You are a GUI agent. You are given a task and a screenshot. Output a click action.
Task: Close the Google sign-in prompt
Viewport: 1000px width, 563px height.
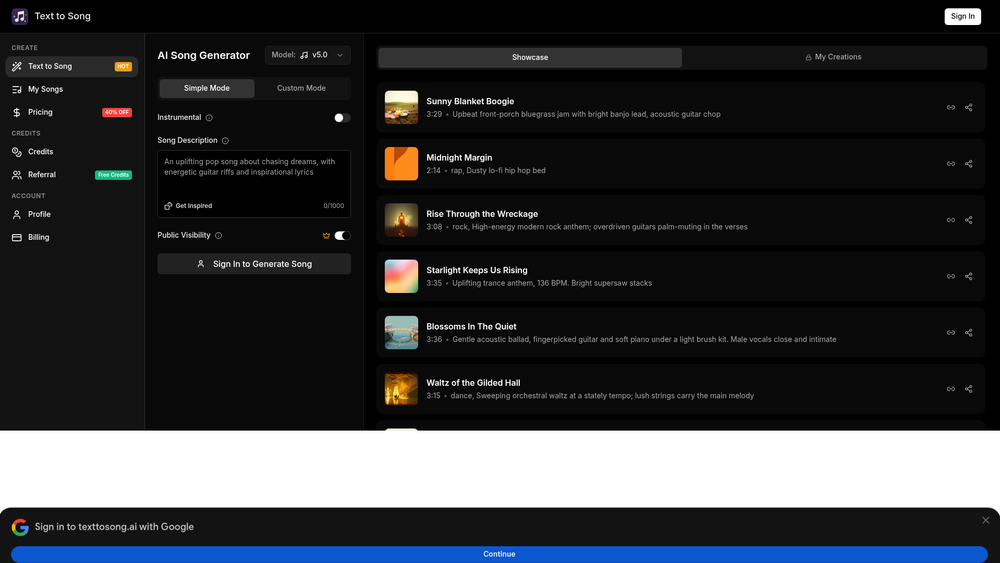pos(986,520)
